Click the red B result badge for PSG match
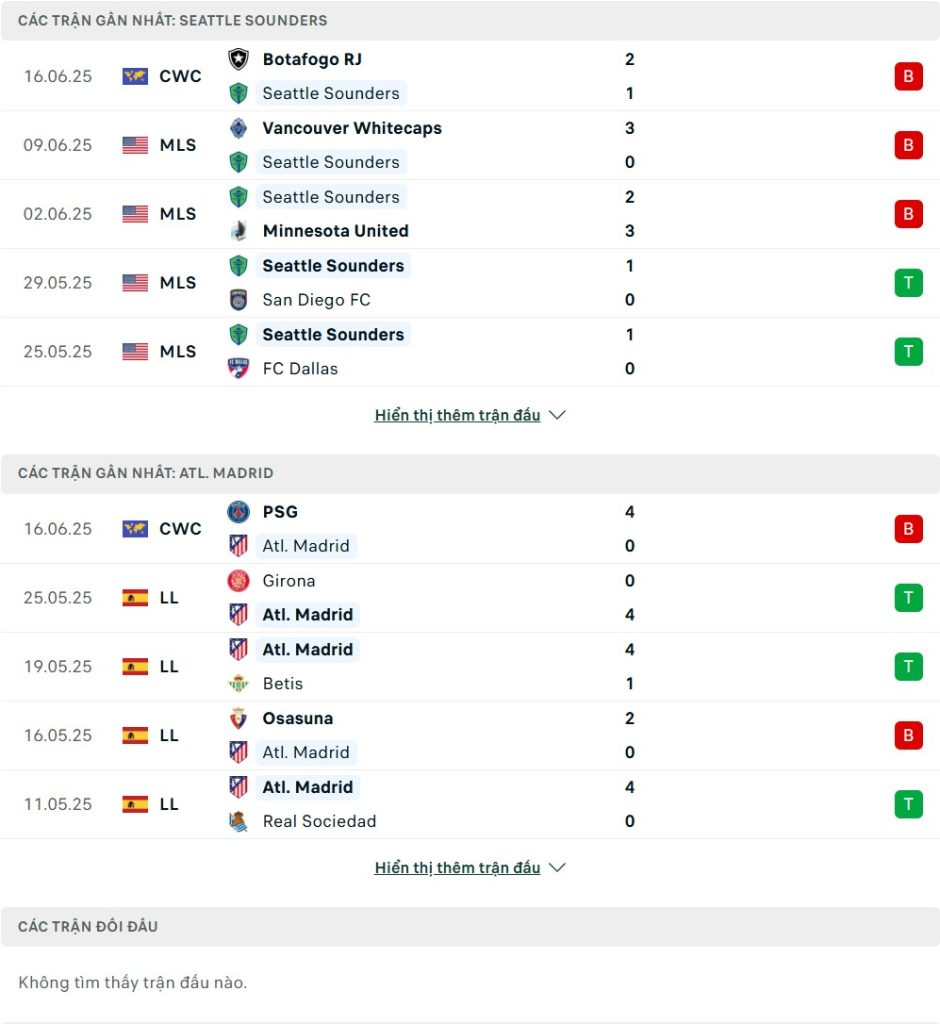The height and width of the screenshot is (1024, 940). 908,529
